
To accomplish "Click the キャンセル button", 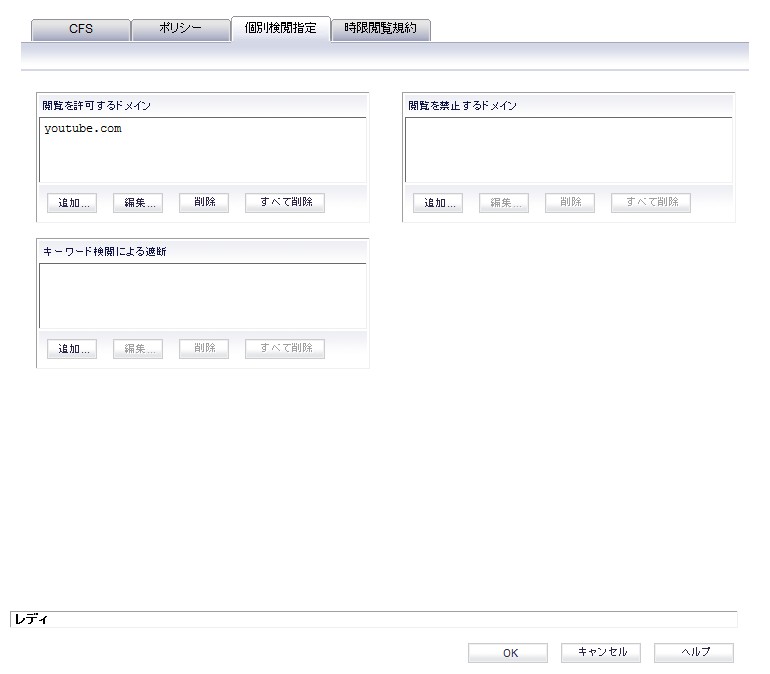I will 601,653.
